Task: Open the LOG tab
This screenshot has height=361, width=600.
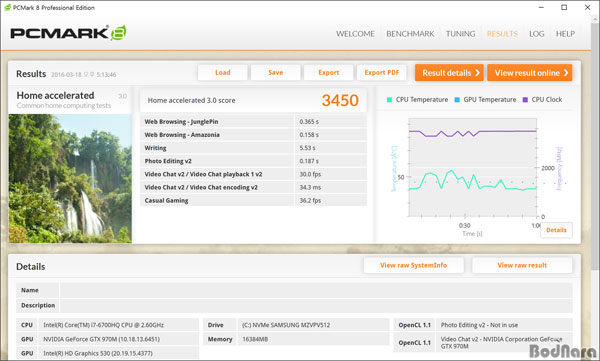Action: 536,34
